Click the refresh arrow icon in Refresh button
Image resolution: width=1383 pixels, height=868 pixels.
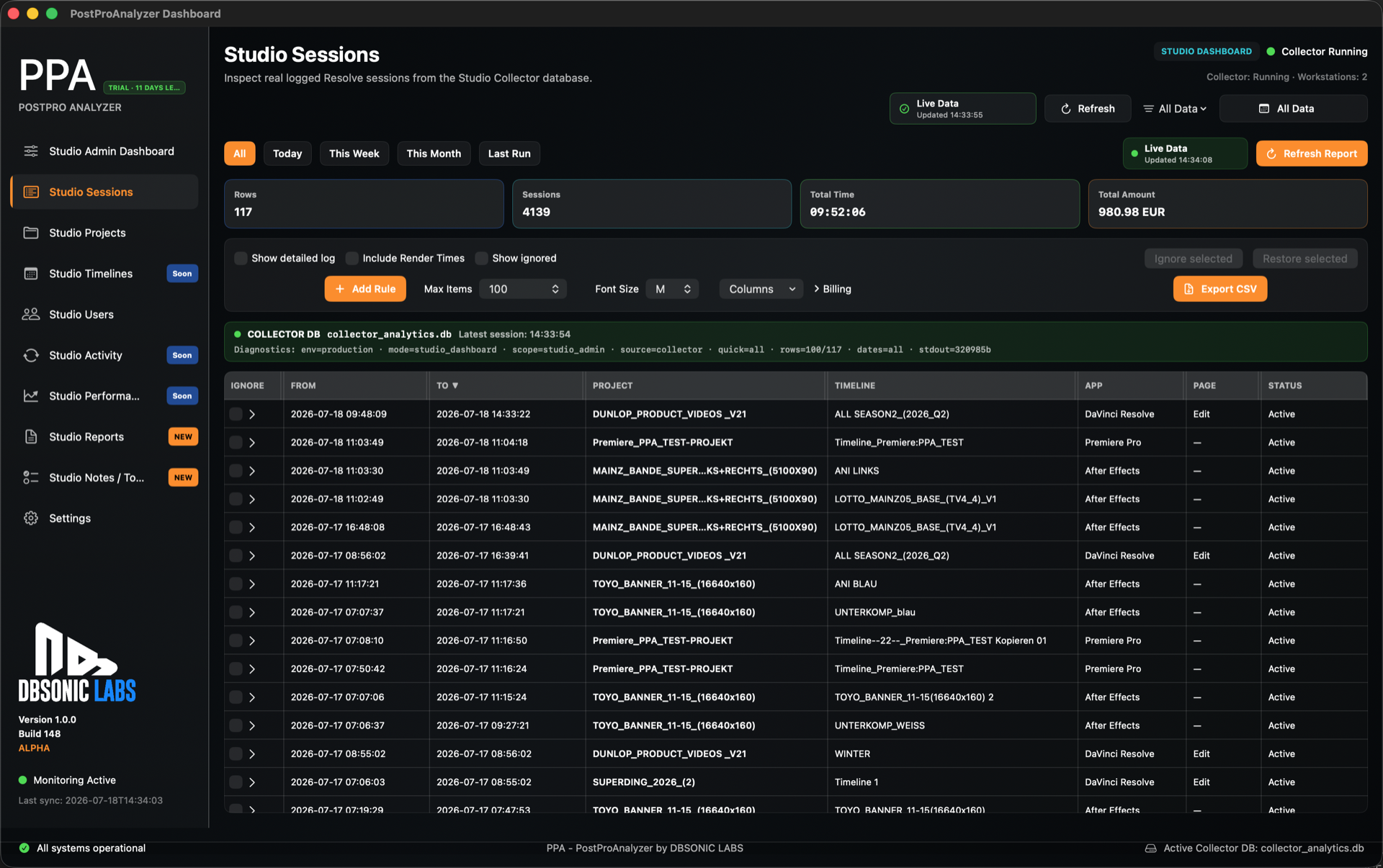click(1065, 109)
